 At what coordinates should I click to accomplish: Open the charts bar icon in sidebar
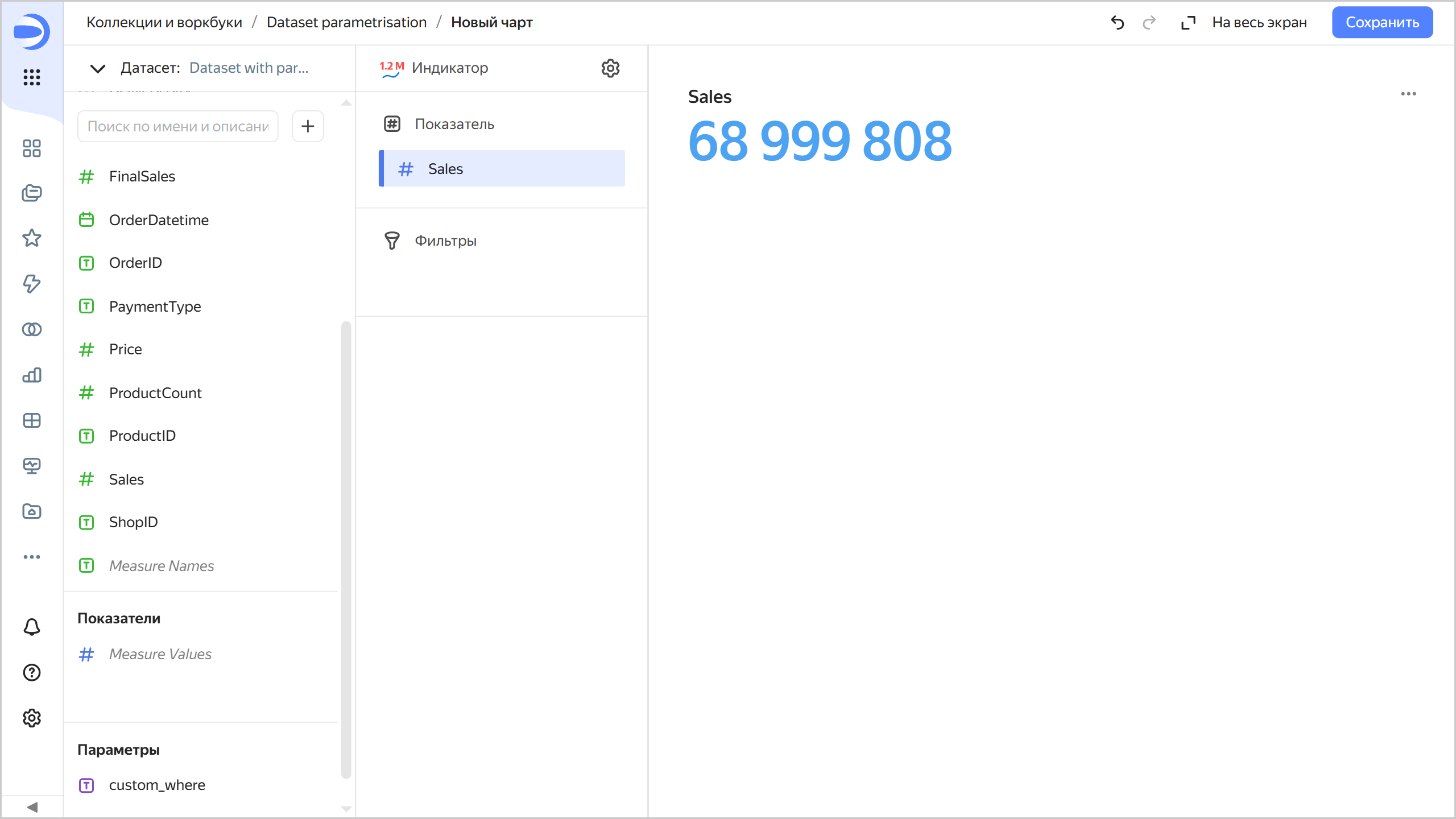pos(32,375)
